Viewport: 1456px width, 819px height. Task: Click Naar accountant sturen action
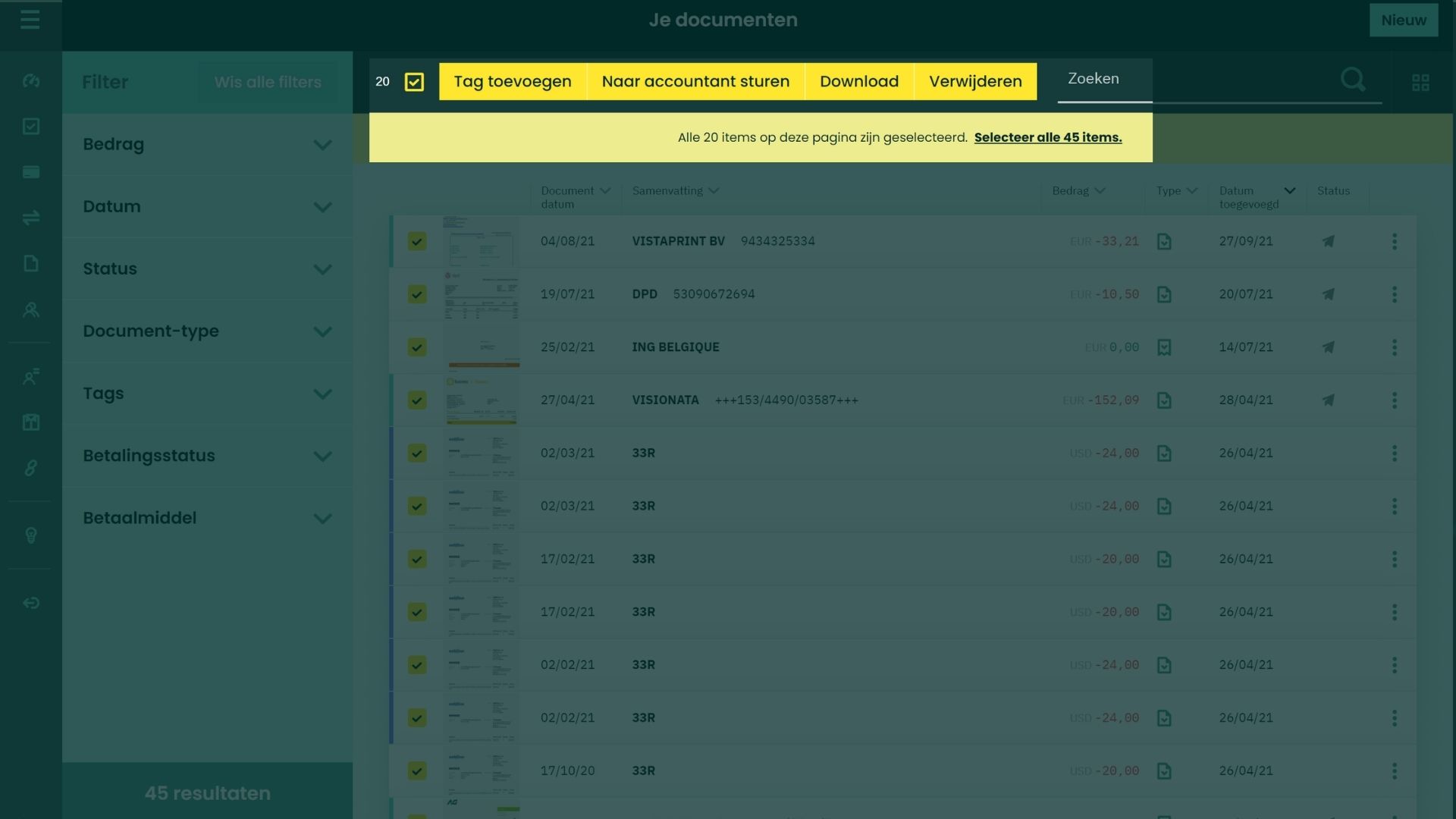pyautogui.click(x=695, y=81)
